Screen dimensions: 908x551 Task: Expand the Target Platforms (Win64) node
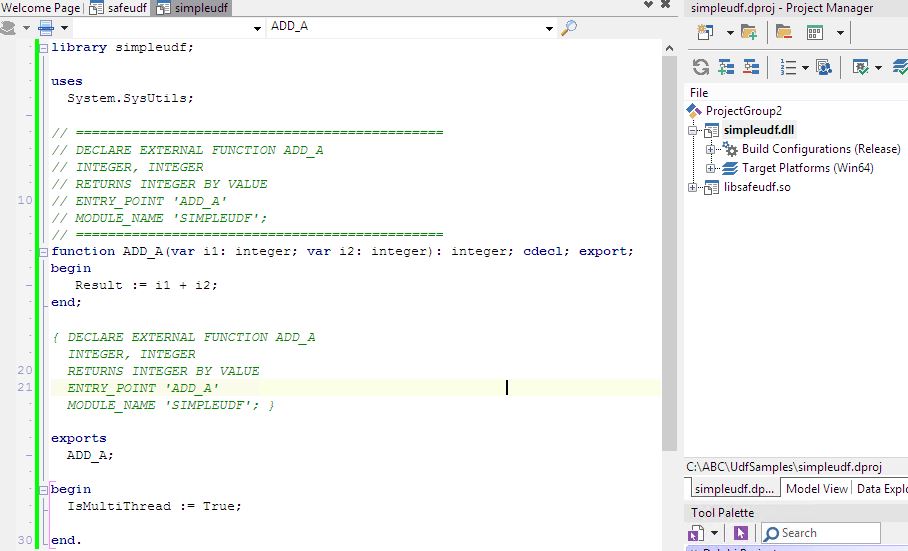tap(711, 168)
